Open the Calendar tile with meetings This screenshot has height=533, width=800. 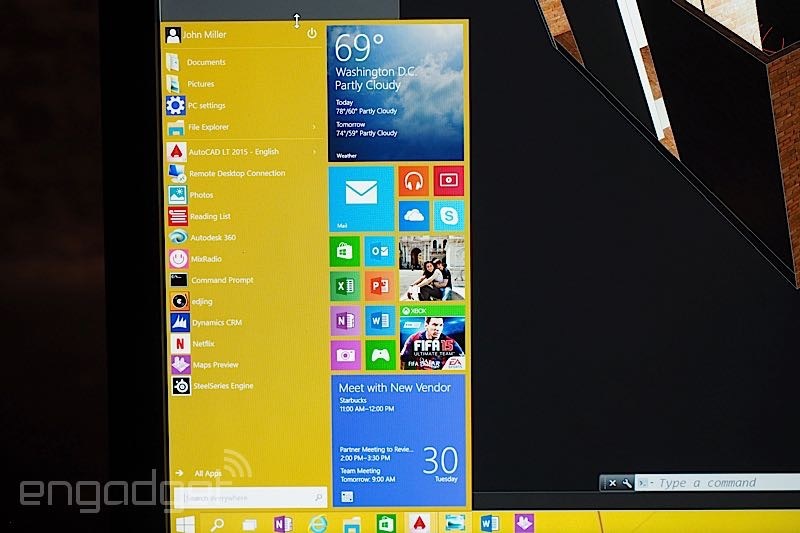click(x=399, y=441)
